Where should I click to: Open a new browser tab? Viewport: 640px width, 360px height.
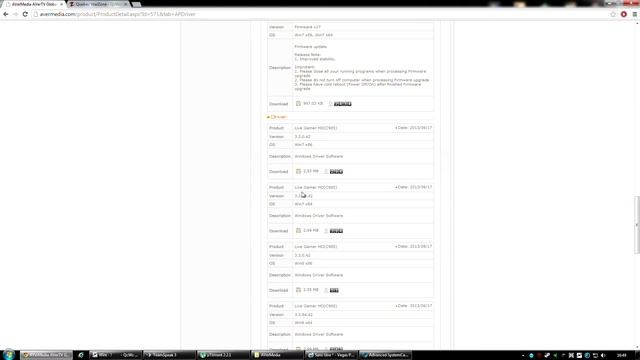pos(136,4)
